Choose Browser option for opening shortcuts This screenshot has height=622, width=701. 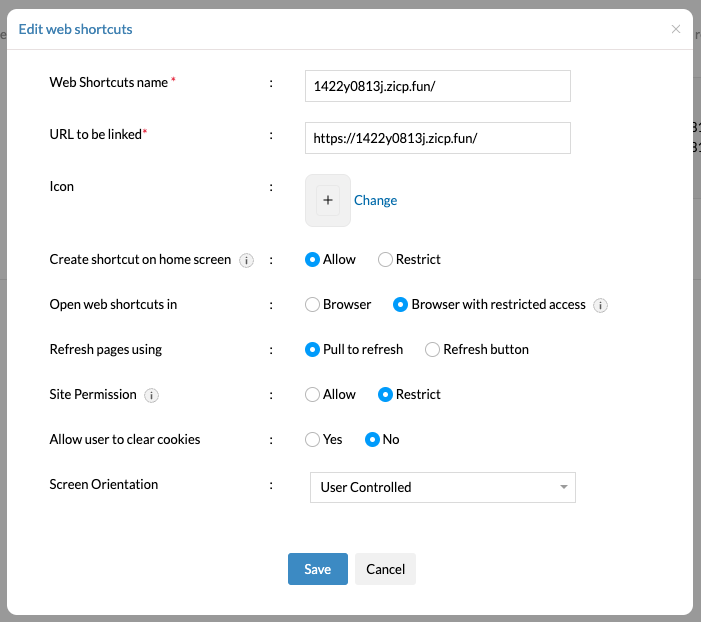[x=313, y=305]
